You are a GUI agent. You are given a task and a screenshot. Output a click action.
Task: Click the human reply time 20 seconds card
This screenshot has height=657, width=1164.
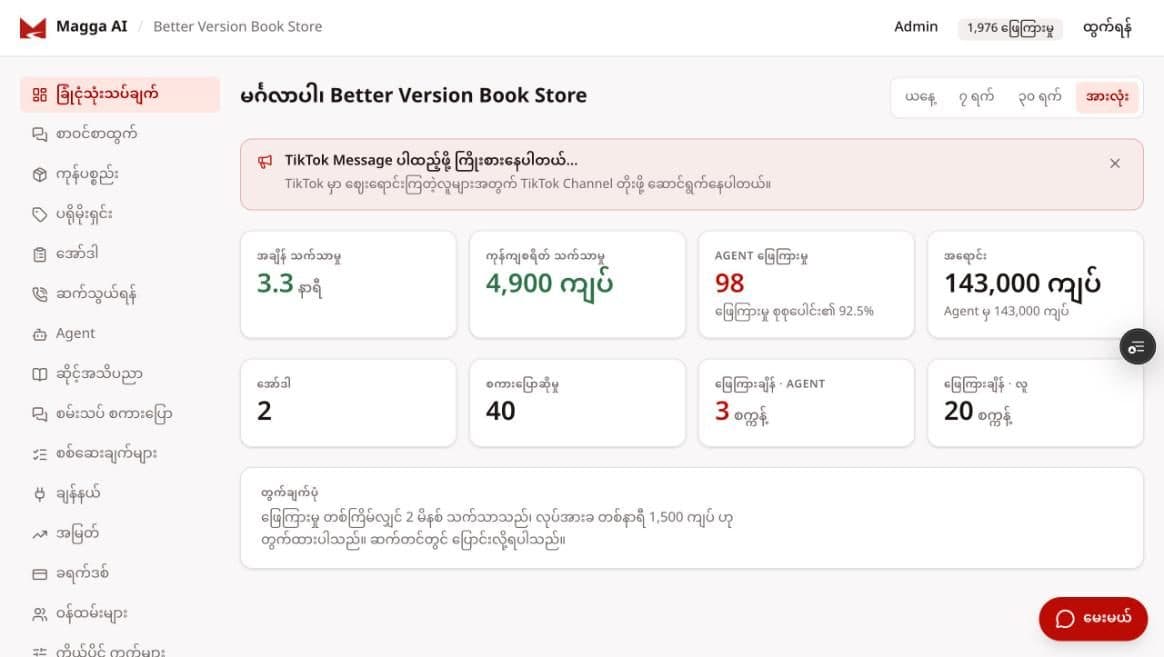[x=1036, y=403]
